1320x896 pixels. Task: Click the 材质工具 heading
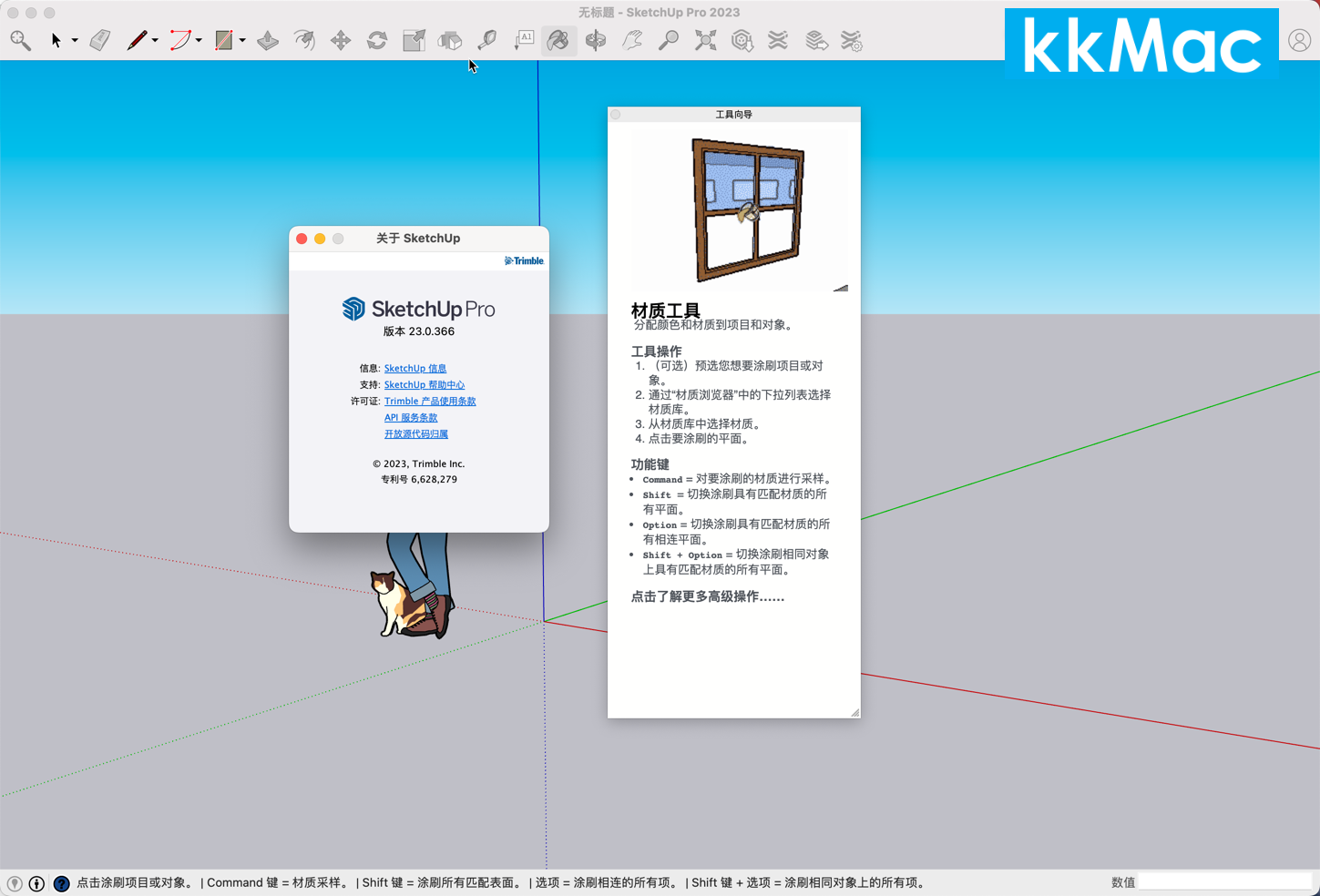pos(666,310)
